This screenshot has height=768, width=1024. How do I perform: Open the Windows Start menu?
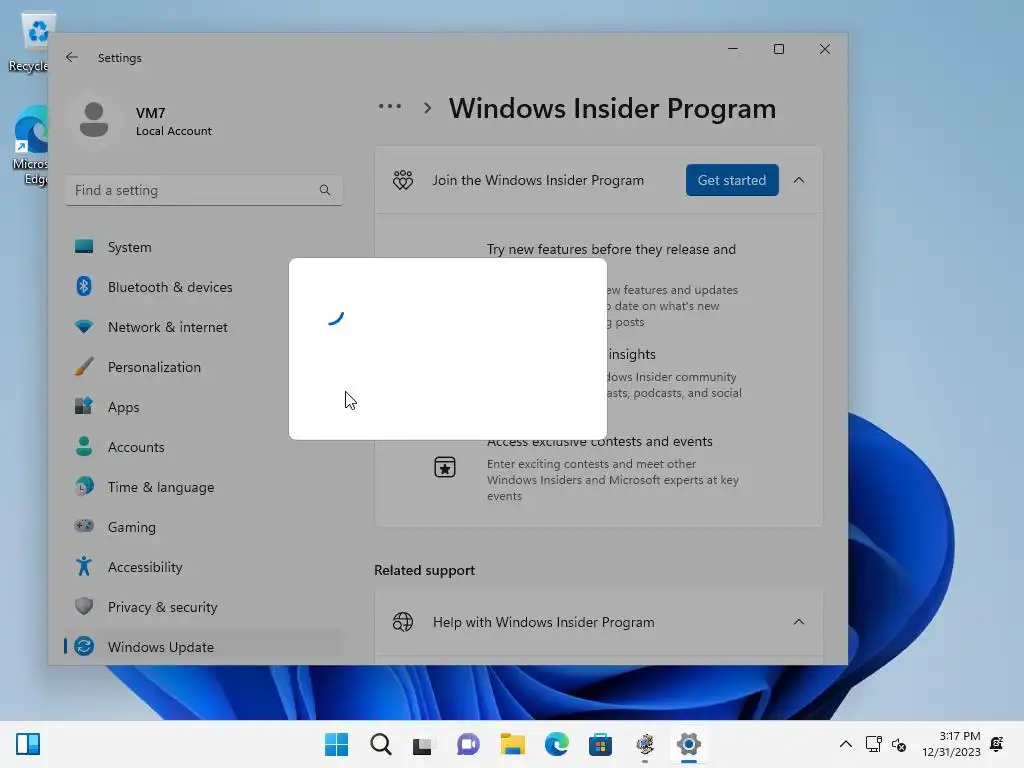point(336,744)
